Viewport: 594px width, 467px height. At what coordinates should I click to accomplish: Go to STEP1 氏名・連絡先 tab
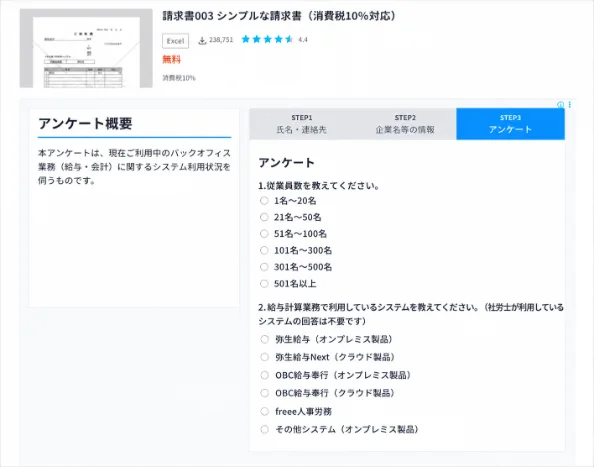(x=302, y=124)
